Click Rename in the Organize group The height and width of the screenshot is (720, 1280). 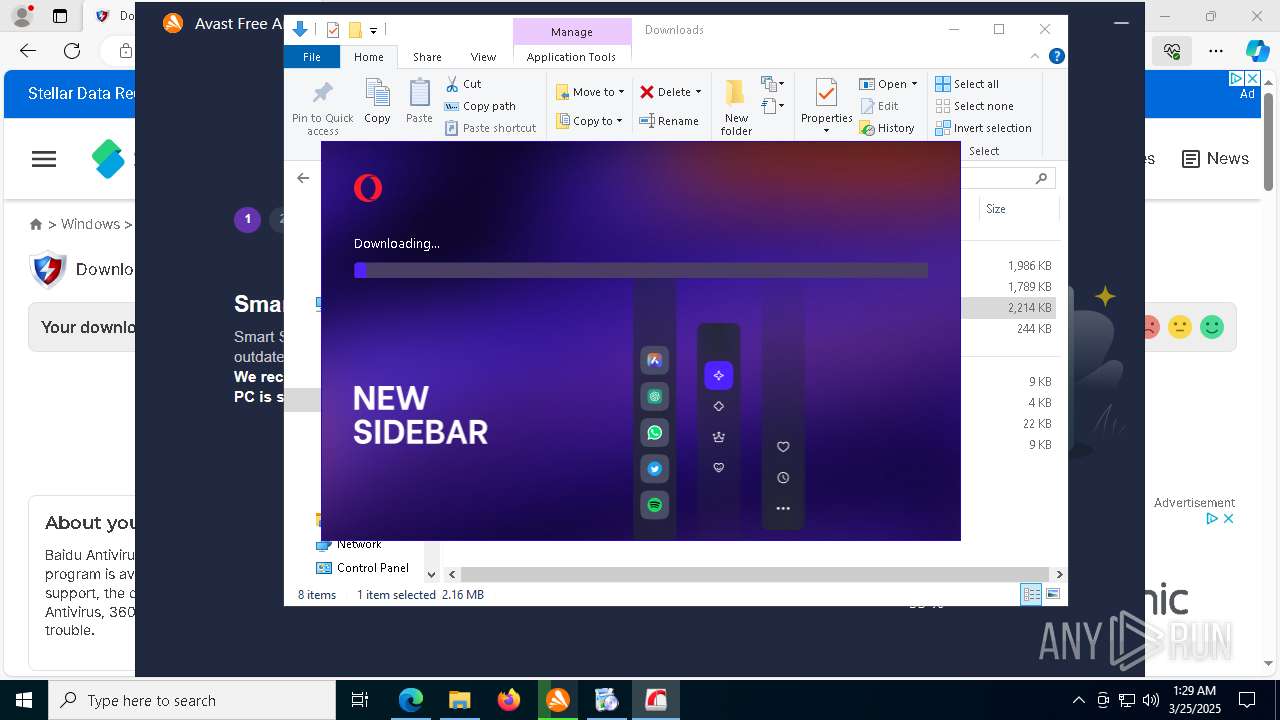669,121
